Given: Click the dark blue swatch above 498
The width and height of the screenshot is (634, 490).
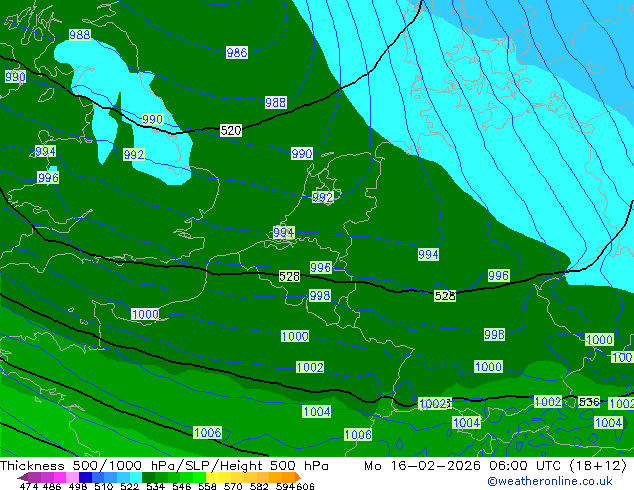Looking at the screenshot, I should tap(85, 477).
